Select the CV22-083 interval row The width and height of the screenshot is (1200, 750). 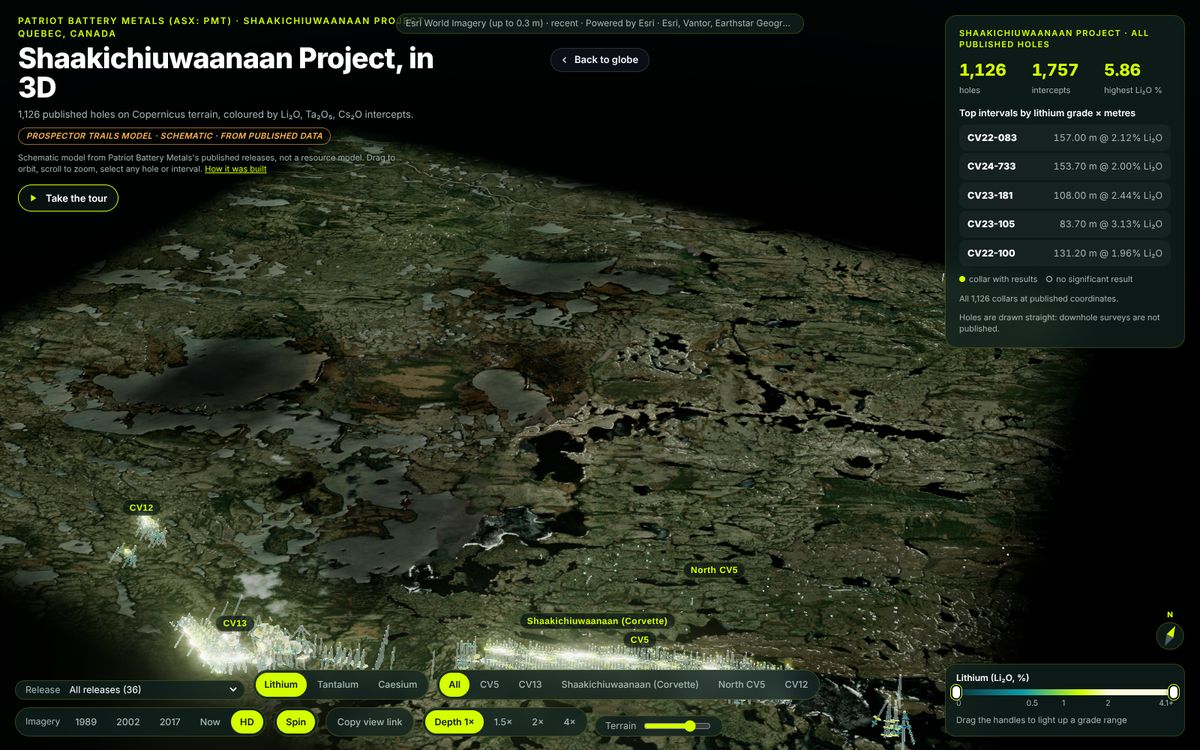click(x=1065, y=138)
